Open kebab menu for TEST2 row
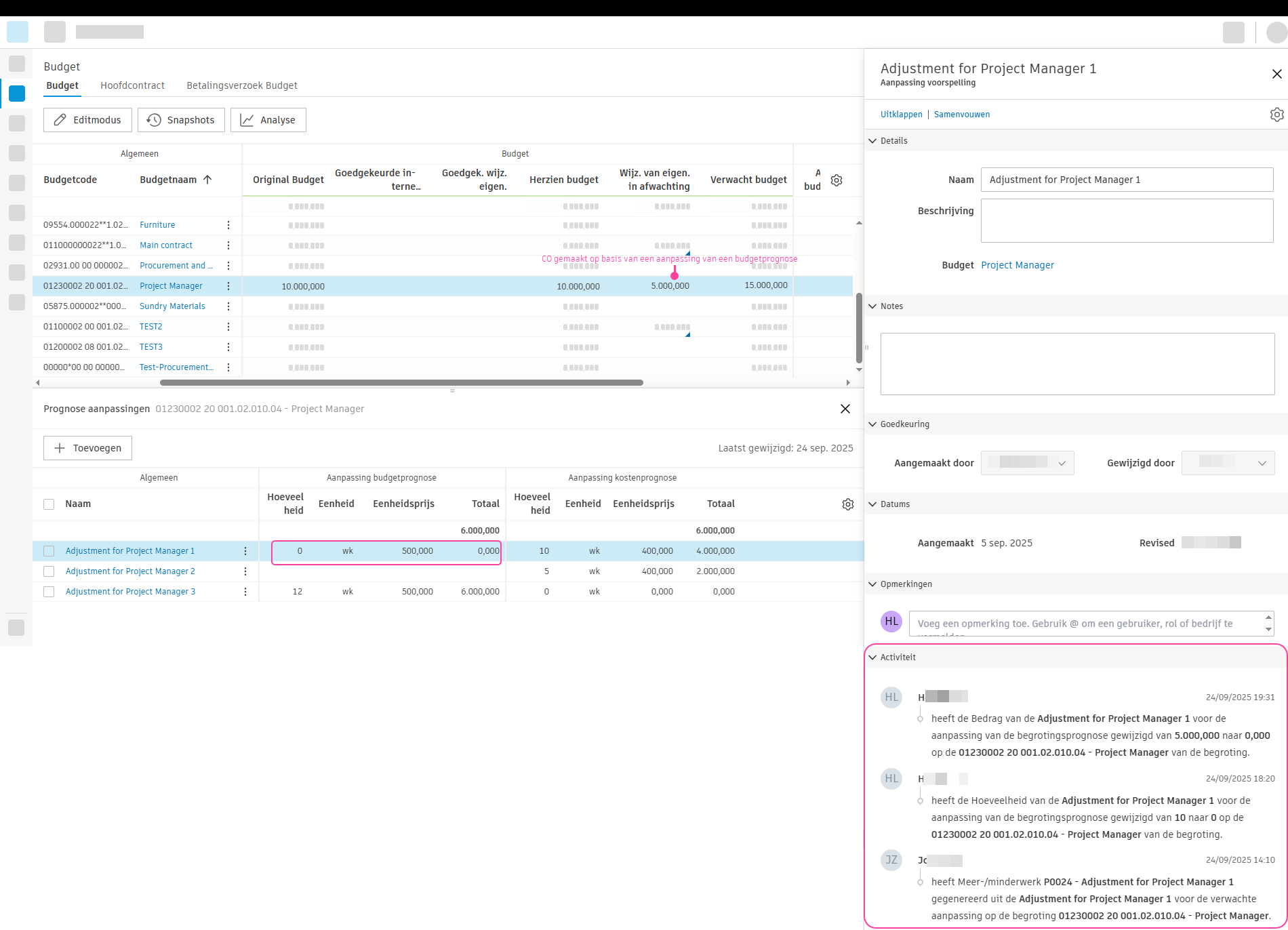1288x930 pixels. click(x=228, y=327)
